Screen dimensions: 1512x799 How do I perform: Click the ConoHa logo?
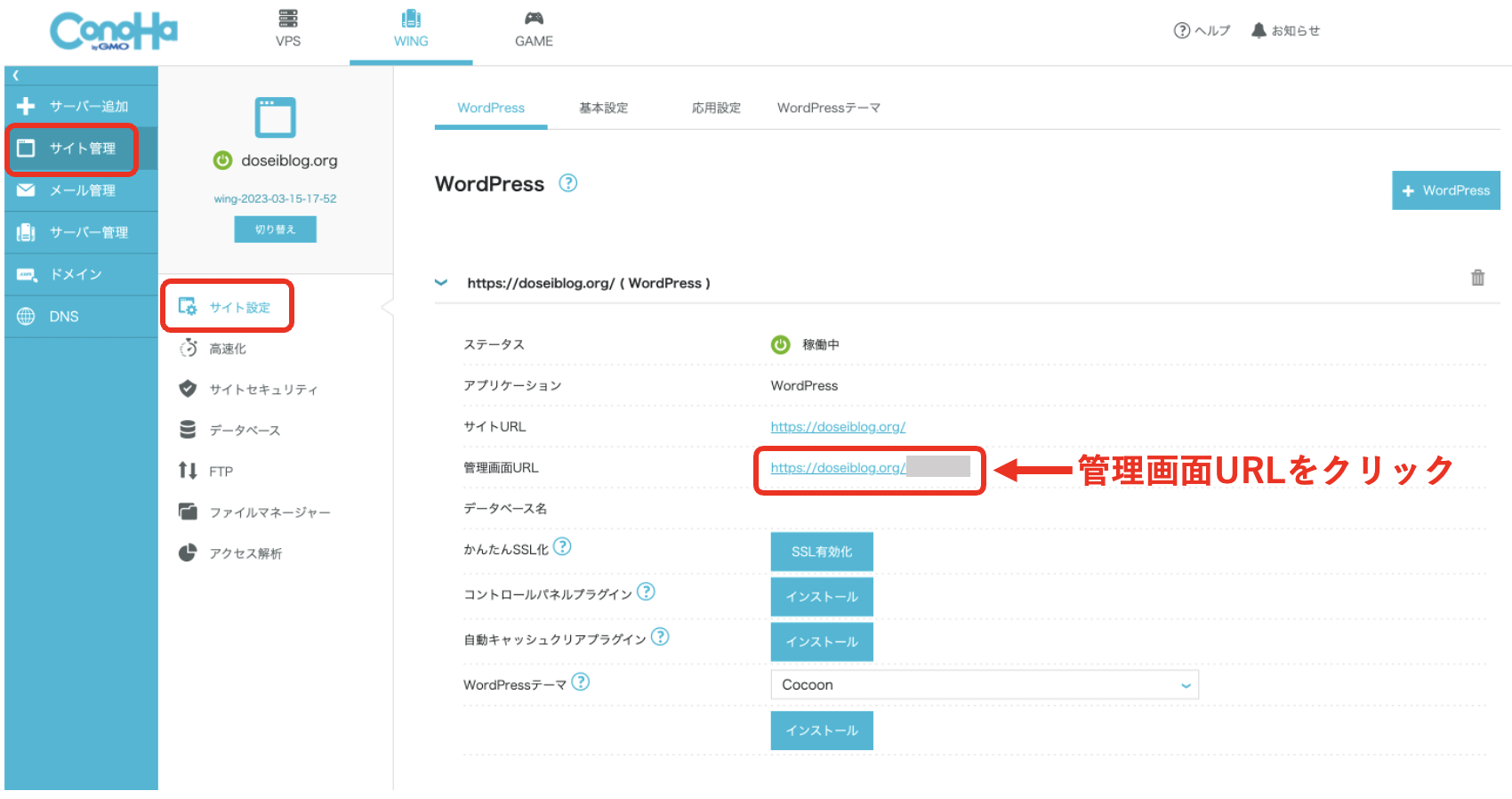point(114,31)
